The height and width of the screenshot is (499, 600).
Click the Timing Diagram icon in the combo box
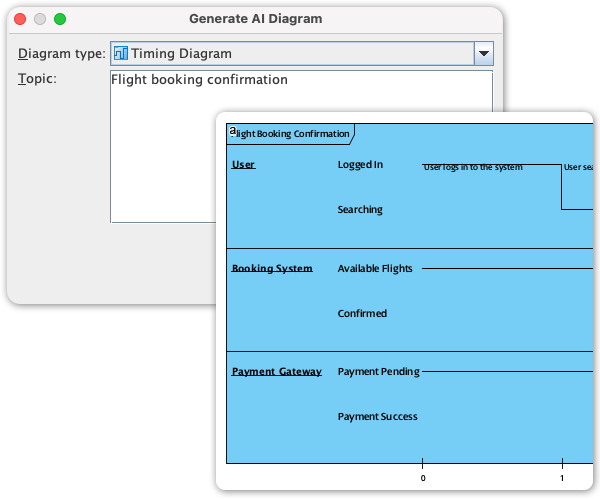click(x=120, y=53)
